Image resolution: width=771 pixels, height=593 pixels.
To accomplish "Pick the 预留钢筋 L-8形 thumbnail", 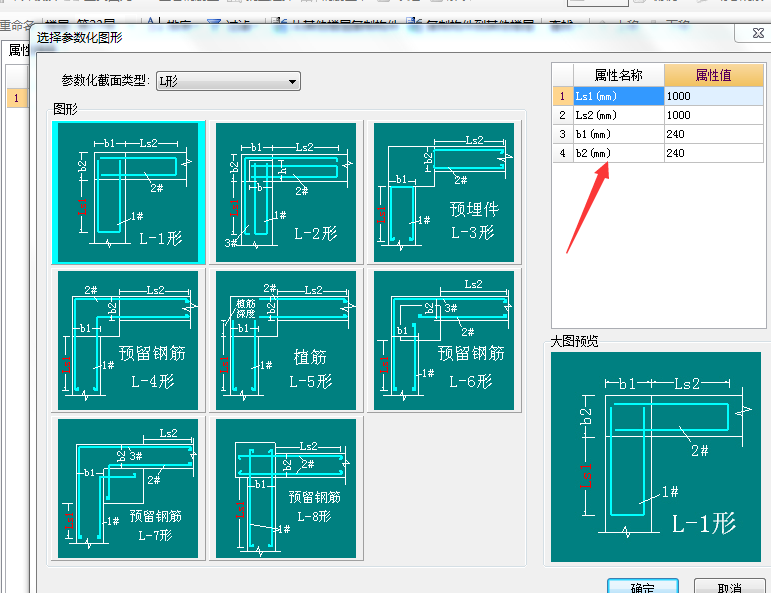I will click(x=286, y=488).
